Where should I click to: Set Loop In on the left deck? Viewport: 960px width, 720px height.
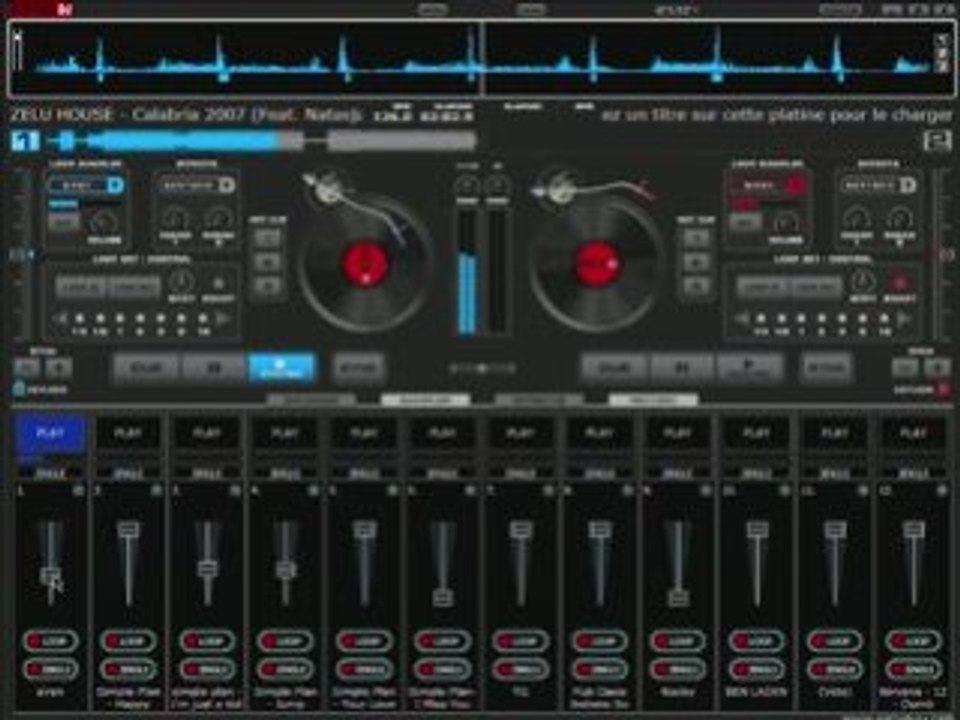click(x=81, y=286)
